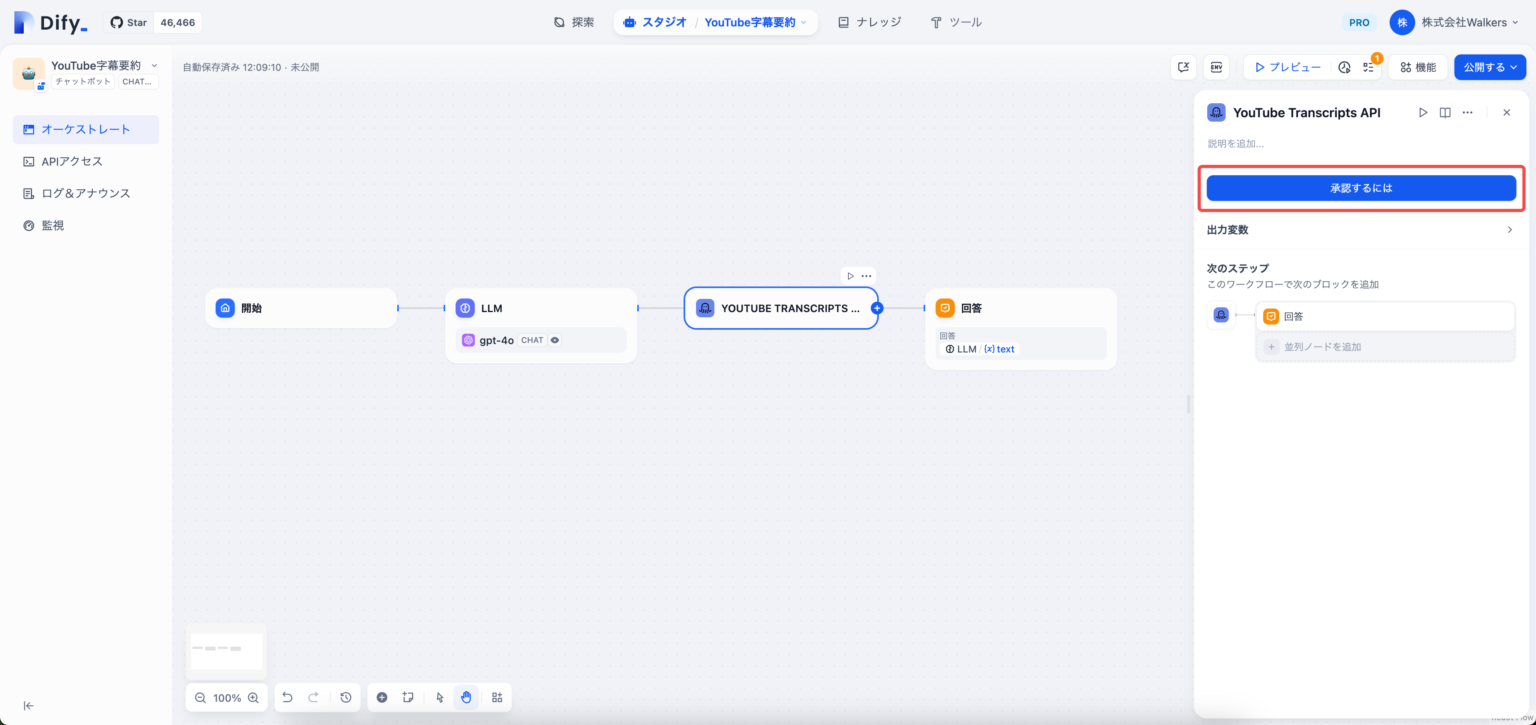
Task: Open the workflow version history icon
Action: click(x=346, y=697)
